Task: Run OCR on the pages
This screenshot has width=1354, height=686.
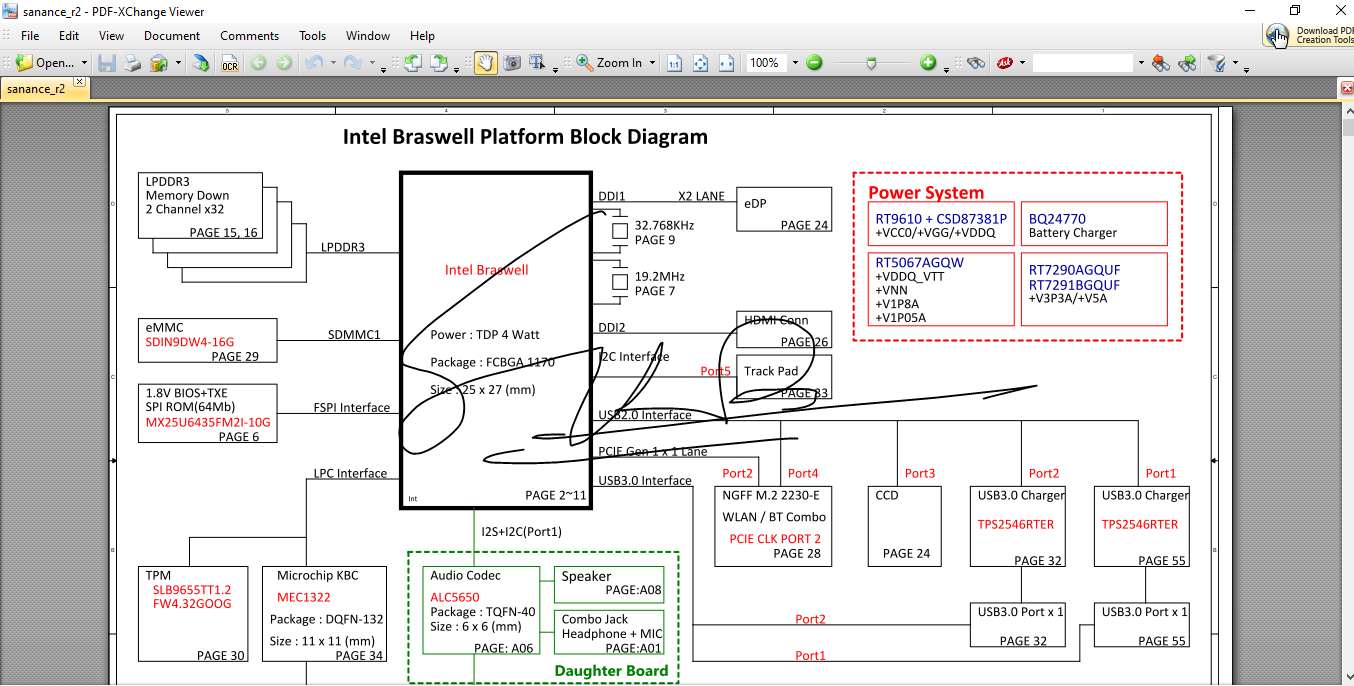Action: coord(230,62)
